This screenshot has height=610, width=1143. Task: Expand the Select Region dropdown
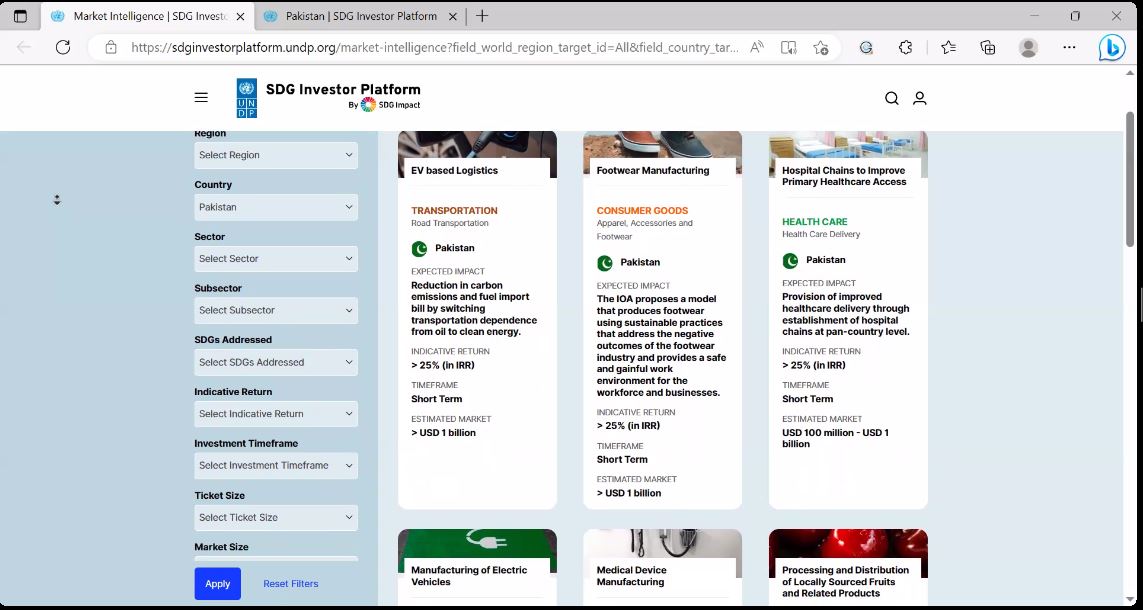point(276,155)
